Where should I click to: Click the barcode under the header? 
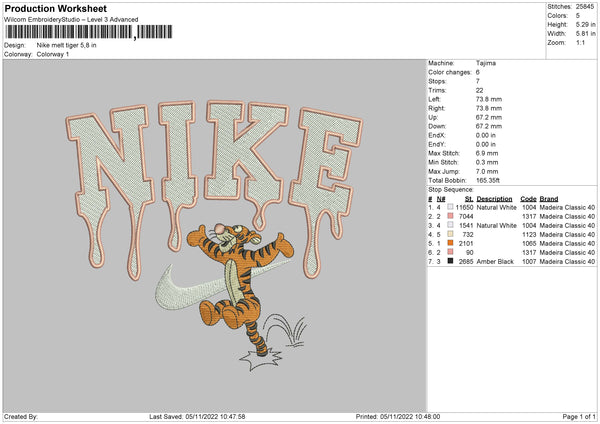tap(89, 32)
